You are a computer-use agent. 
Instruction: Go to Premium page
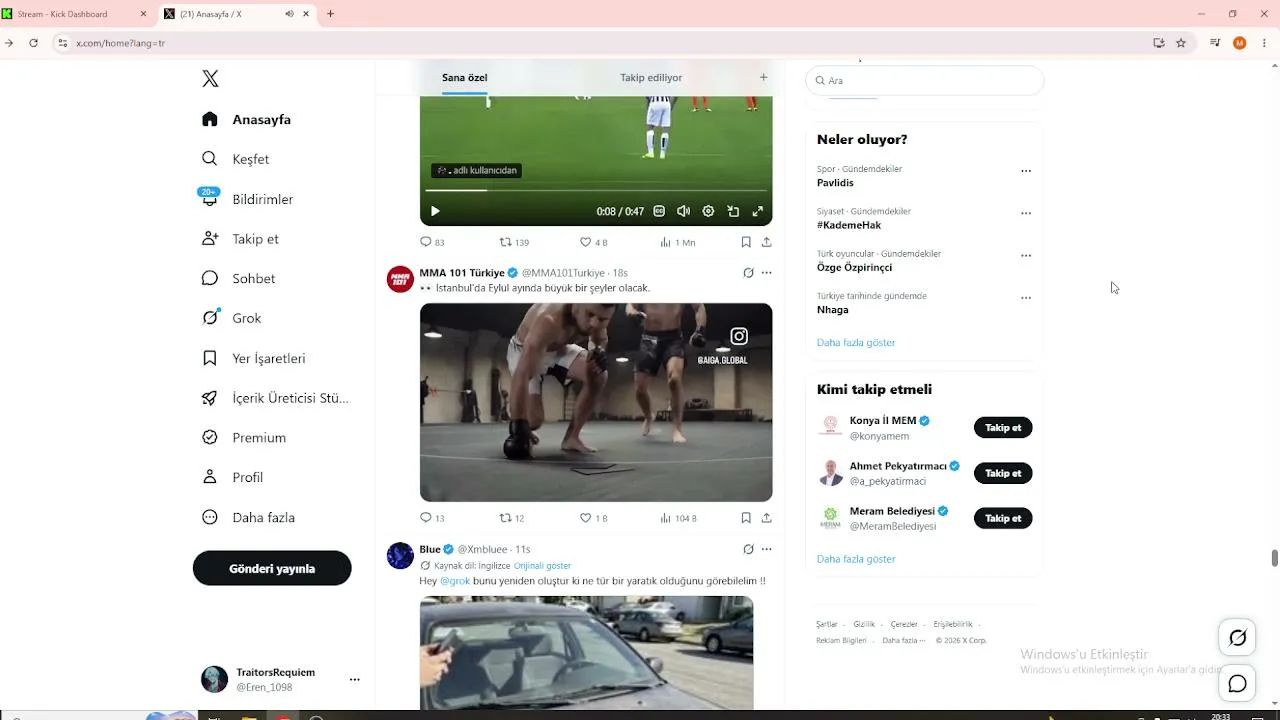[x=243, y=437]
